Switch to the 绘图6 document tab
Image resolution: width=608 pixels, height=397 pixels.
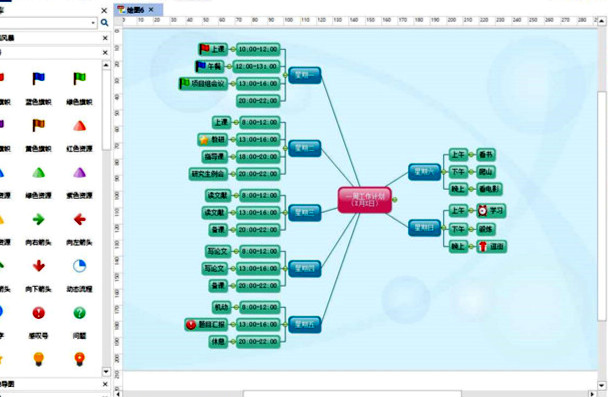[135, 10]
